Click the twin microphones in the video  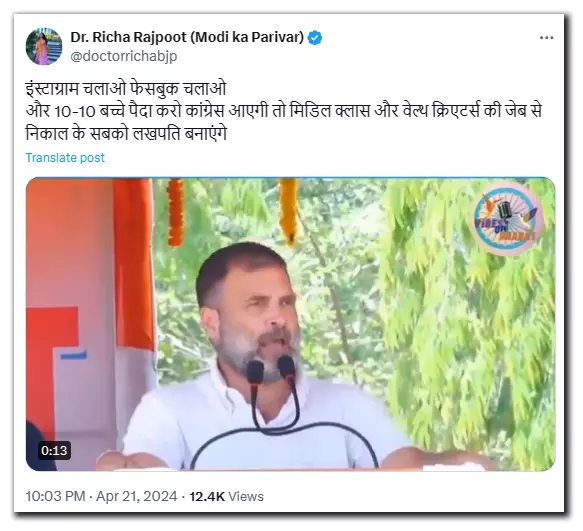271,370
